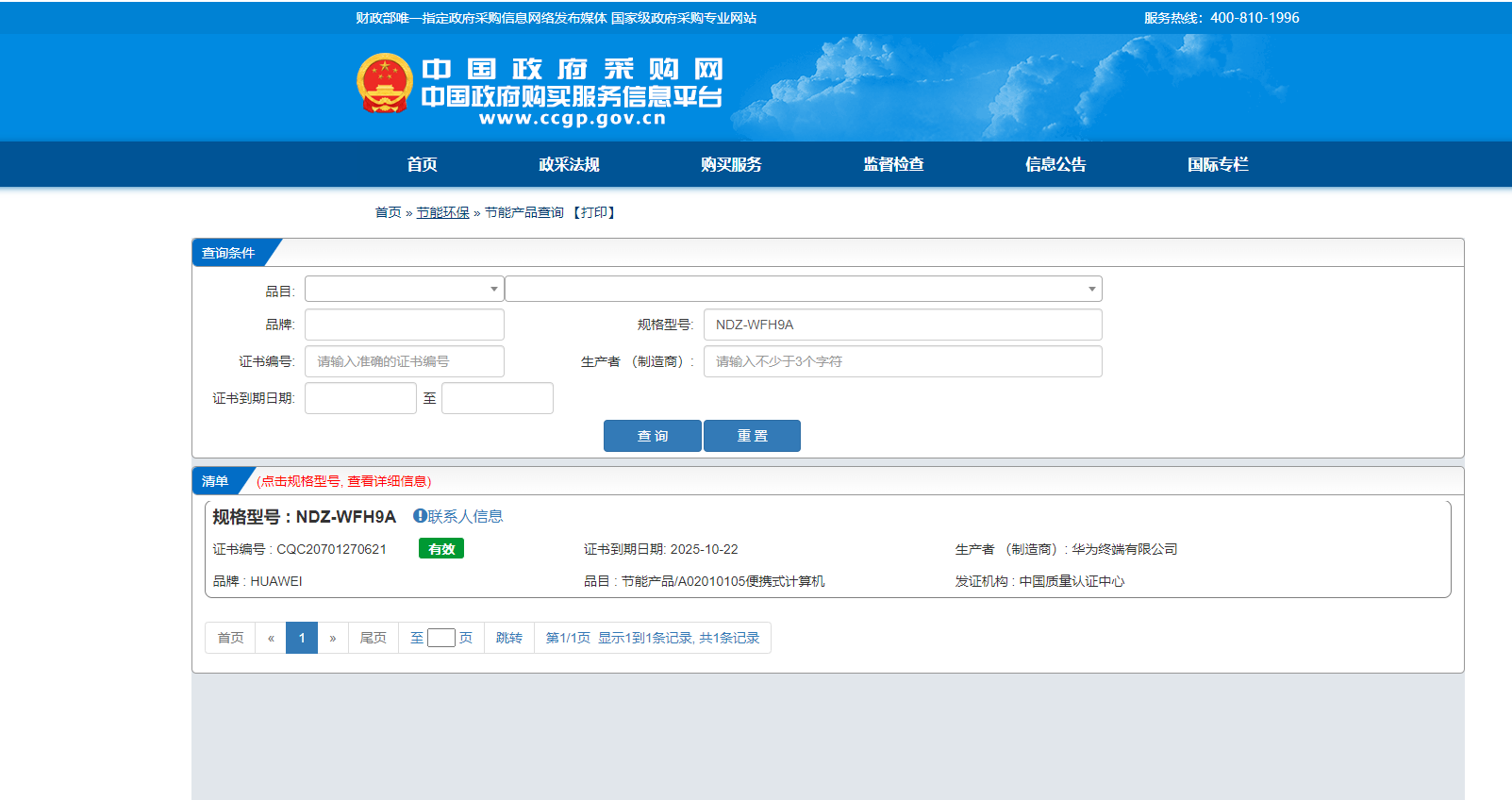Click the 查询条件 panel header tab
Viewport: 1512px width, 800px height.
click(x=228, y=253)
